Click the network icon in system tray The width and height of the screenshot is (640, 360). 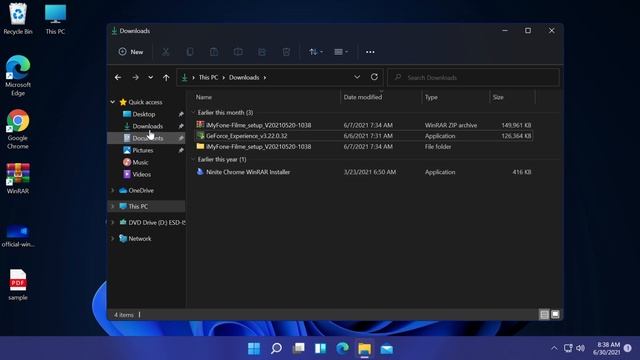tap(568, 348)
